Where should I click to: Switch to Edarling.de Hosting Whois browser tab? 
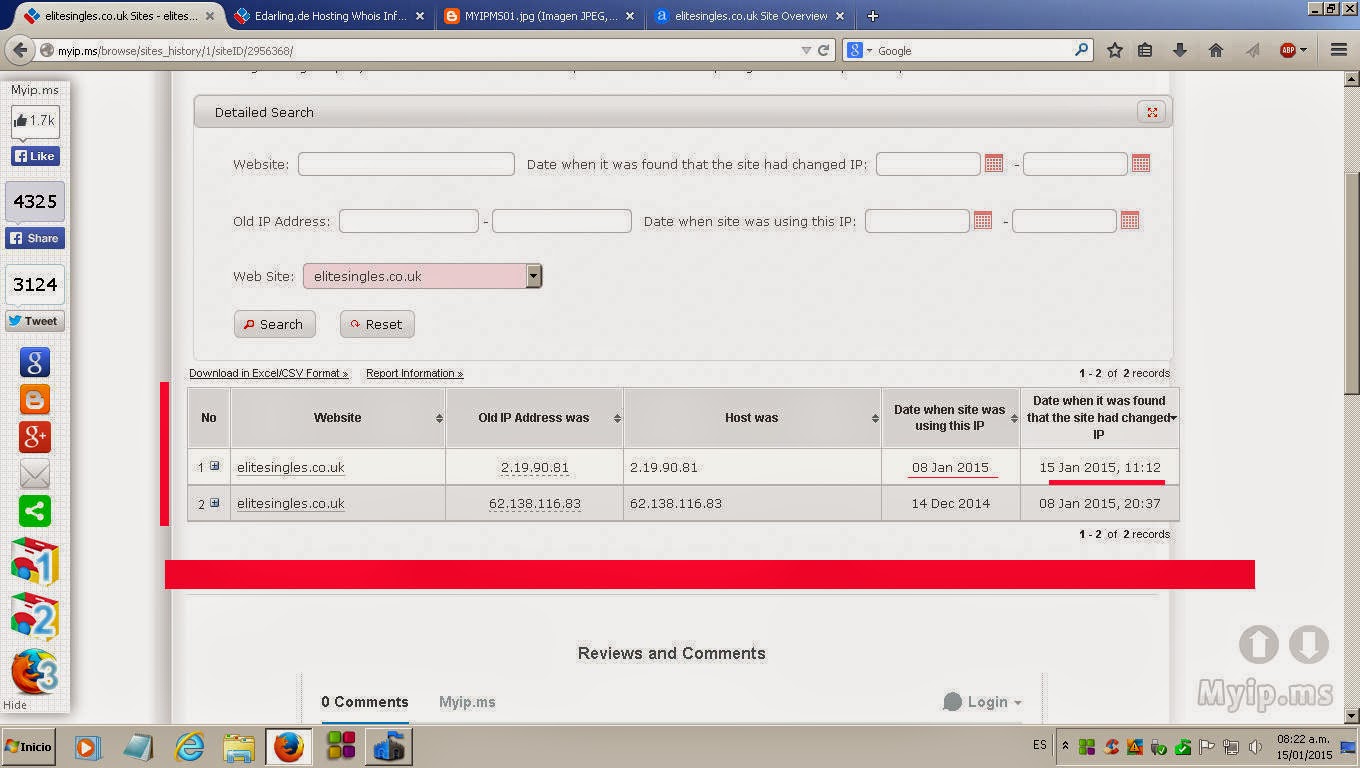331,16
